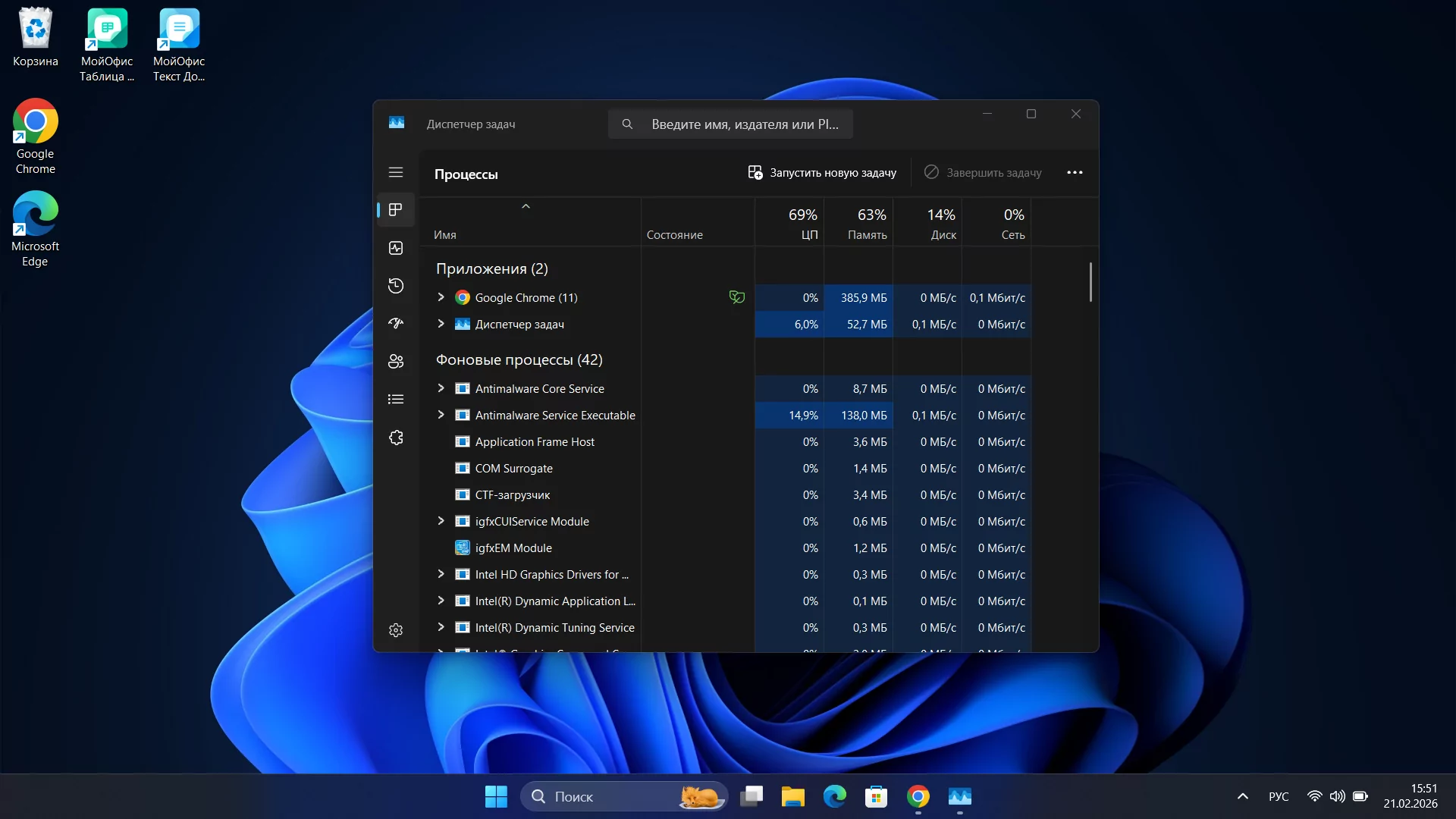Screen dimensions: 1456x819
Task: Open the Performance page in sidebar
Action: coord(396,248)
